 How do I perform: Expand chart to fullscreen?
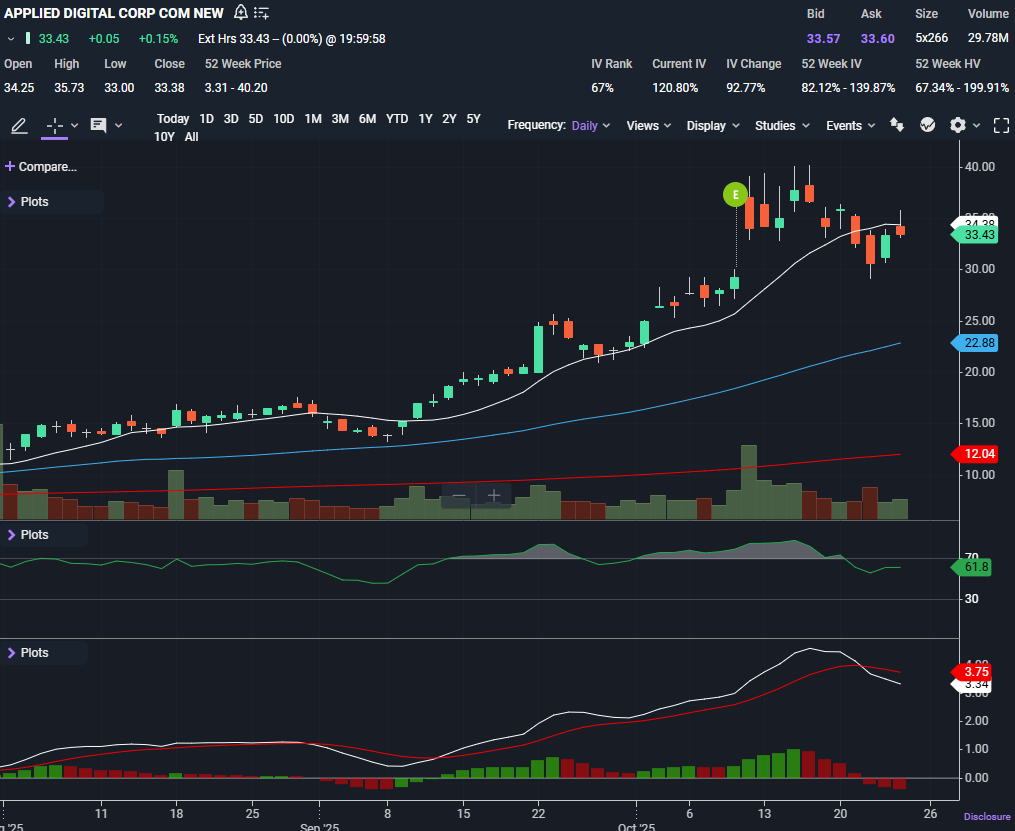[1001, 126]
